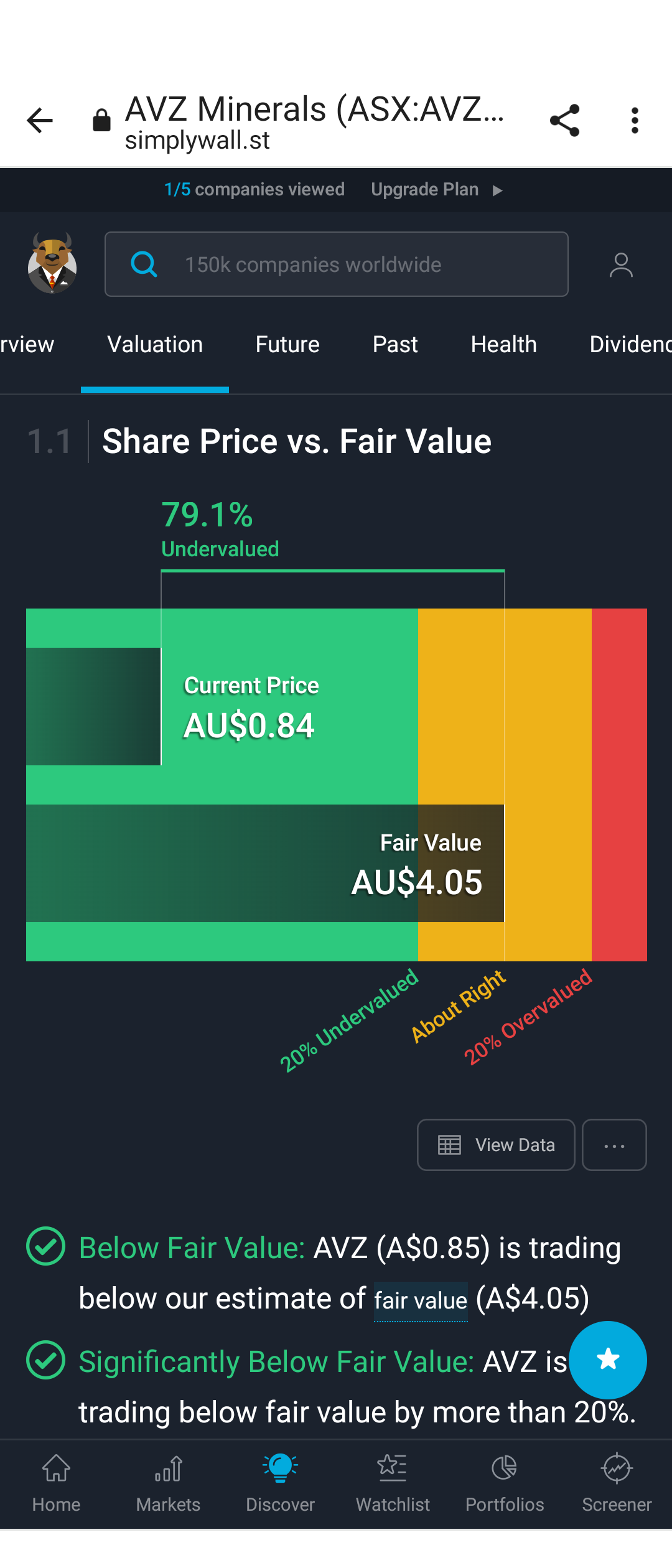
Task: Go to Home in bottom navigation
Action: pyautogui.click(x=56, y=1484)
